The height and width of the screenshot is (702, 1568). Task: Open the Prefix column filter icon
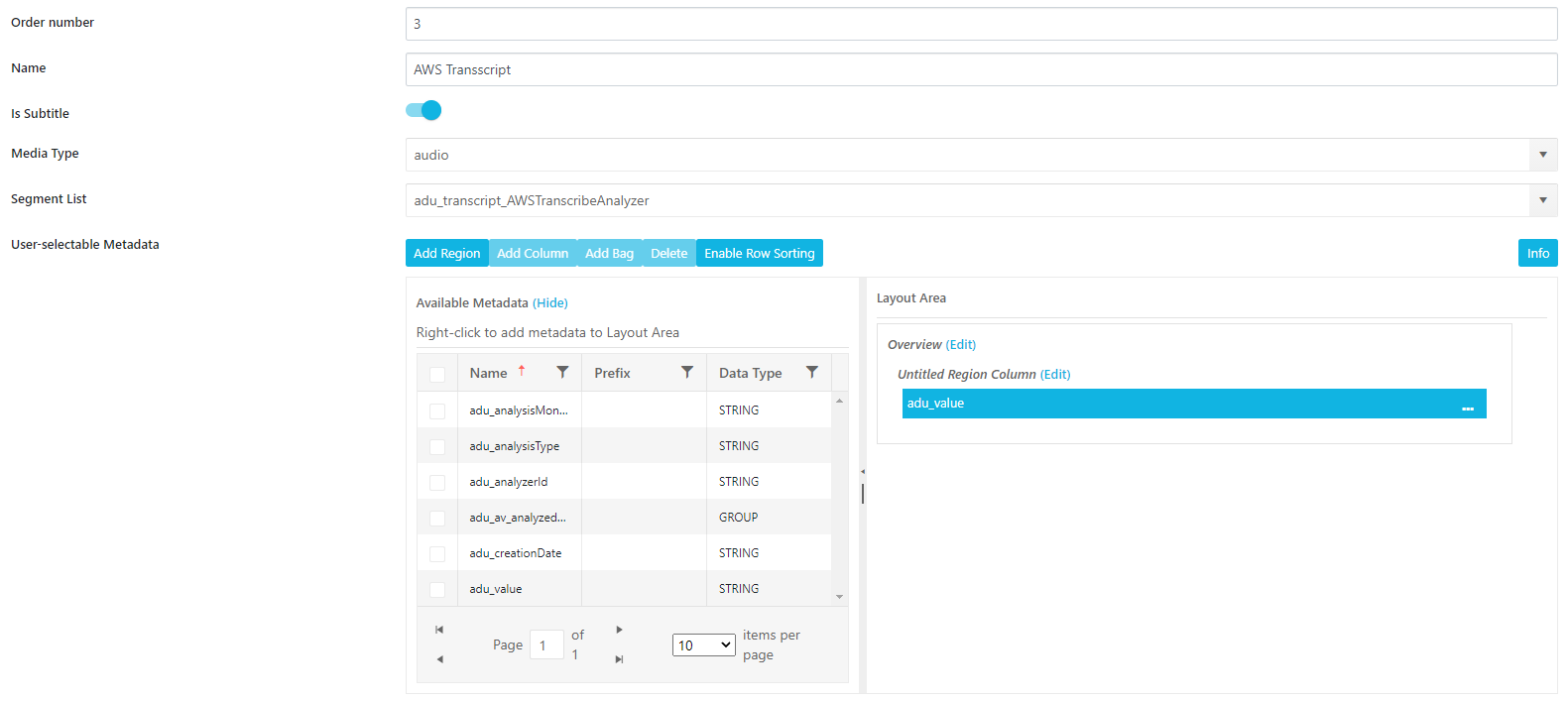click(x=687, y=373)
